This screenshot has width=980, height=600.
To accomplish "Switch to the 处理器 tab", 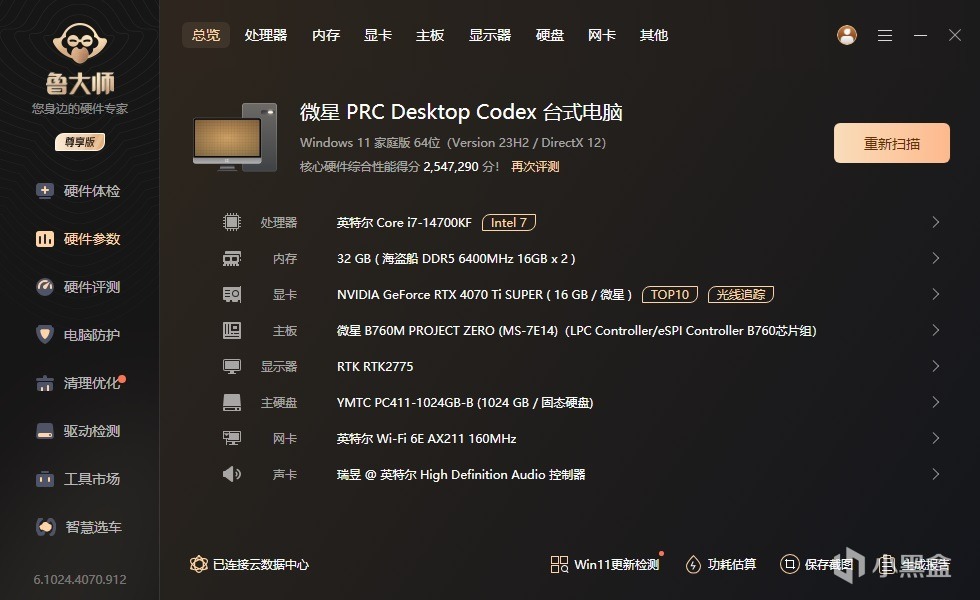I will click(266, 35).
